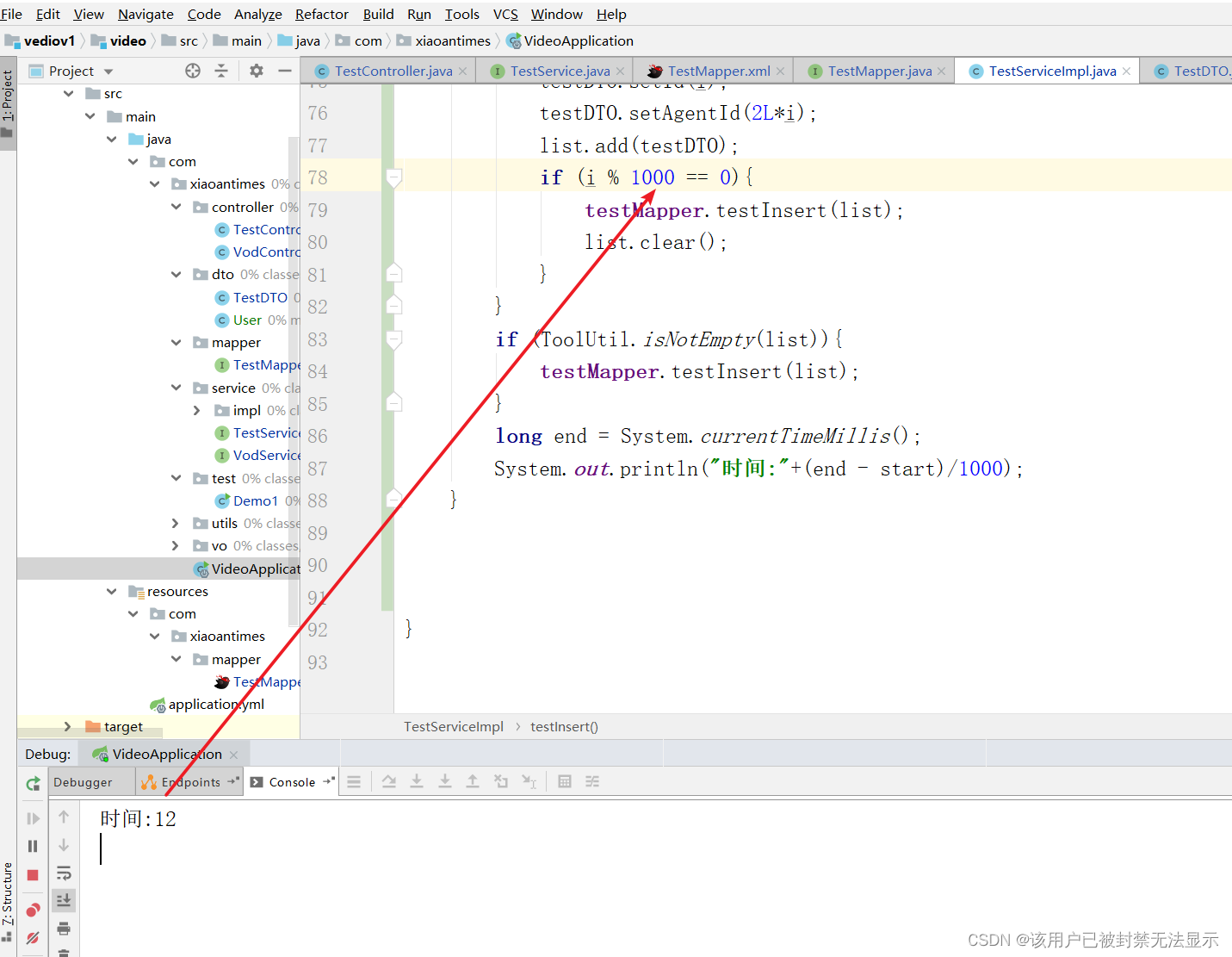
Task: Open the VCS menu
Action: pyautogui.click(x=505, y=14)
